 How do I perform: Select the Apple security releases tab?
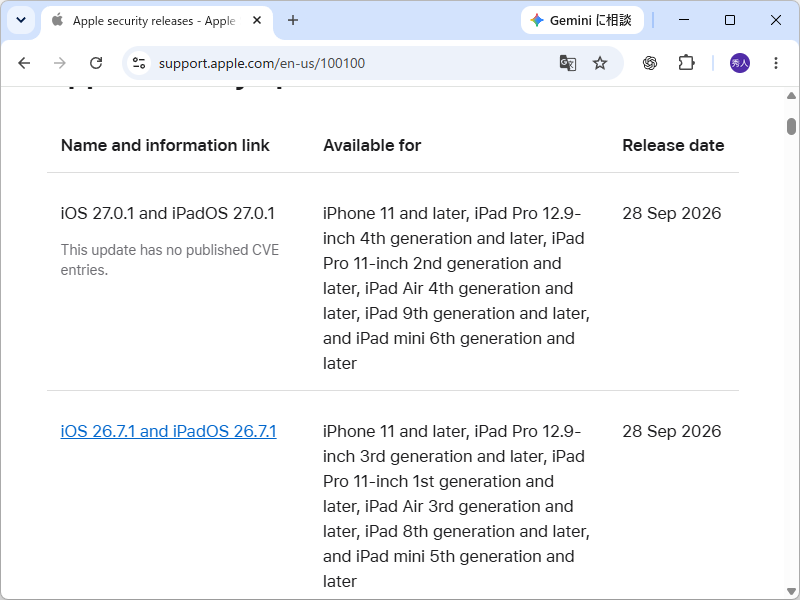(x=157, y=21)
